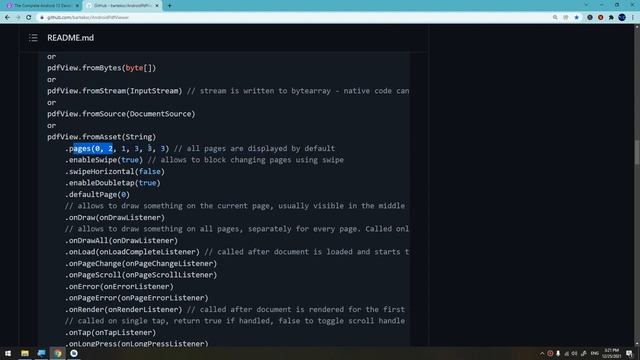This screenshot has width=640, height=360.
Task: Open the Extensions puzzle-piece menu
Action: 611,18
